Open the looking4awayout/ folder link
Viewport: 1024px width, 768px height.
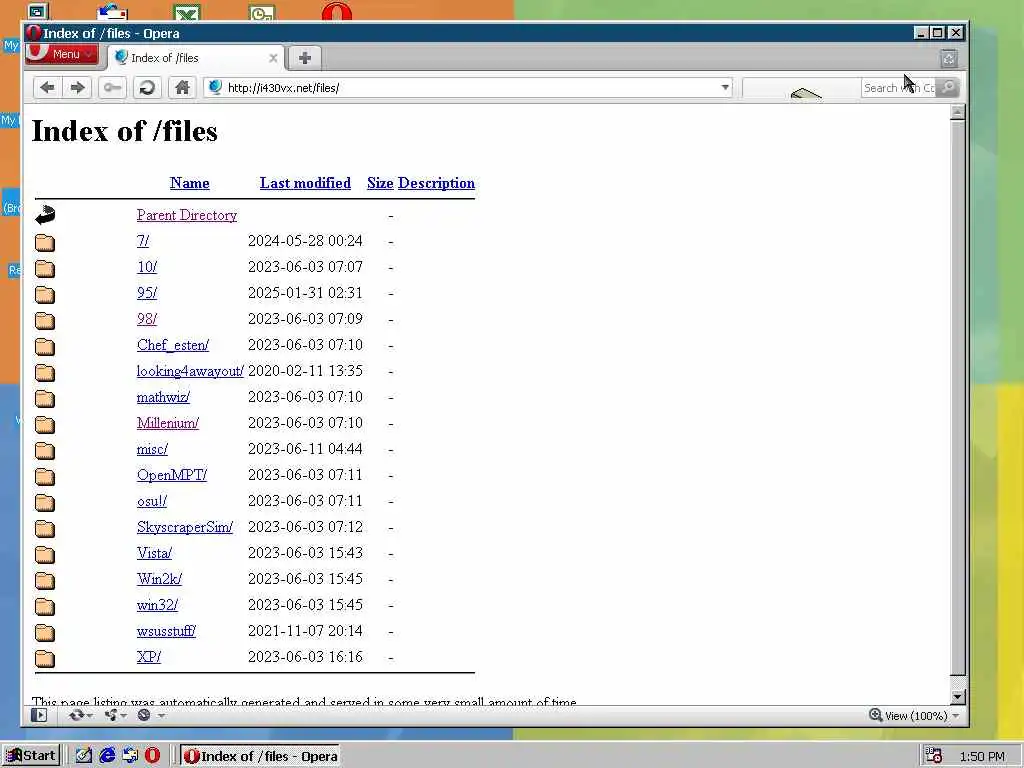coord(190,371)
